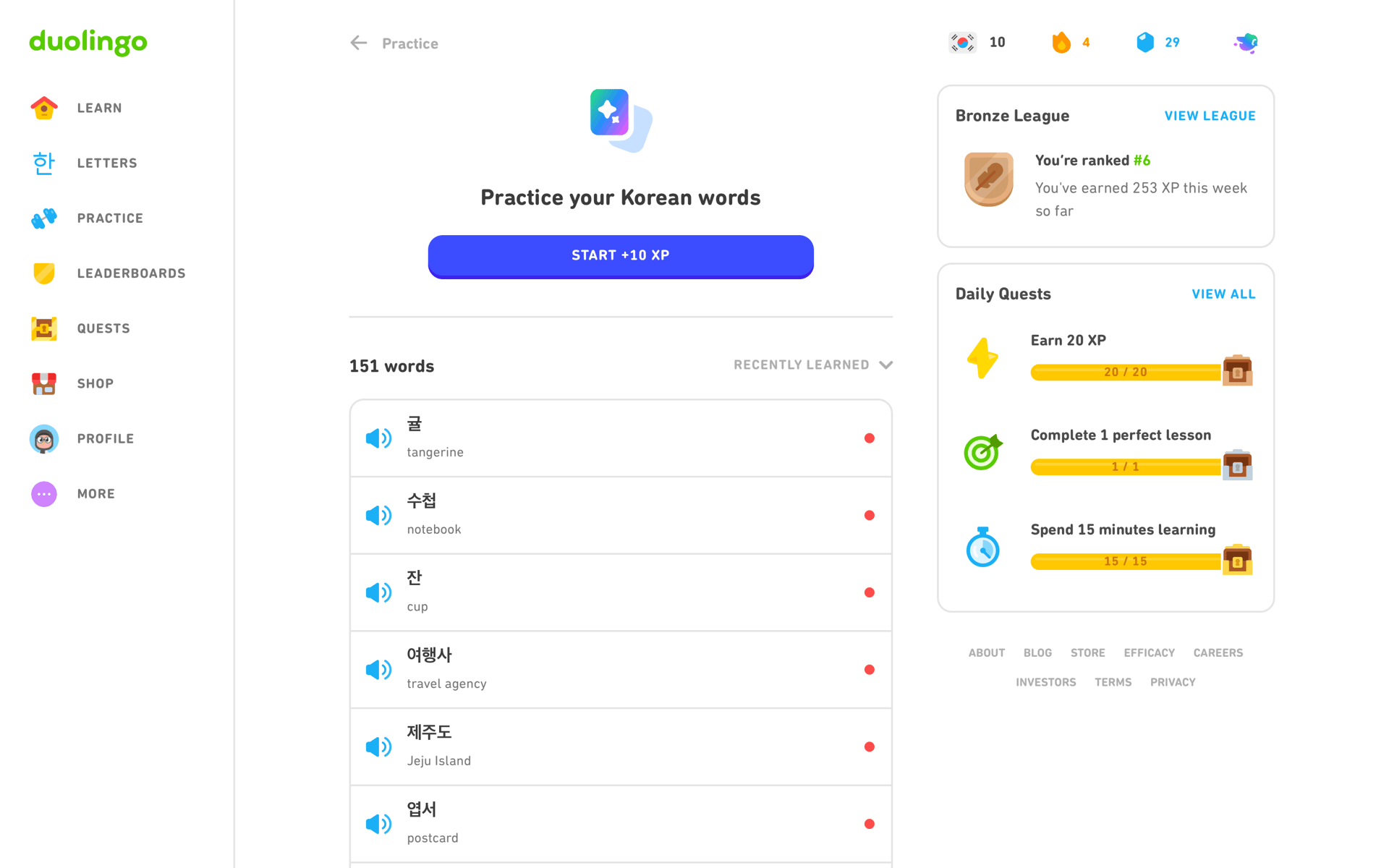Click the 1 / 1 perfect lesson progress bar
This screenshot has height=868, width=1389.
click(x=1126, y=467)
